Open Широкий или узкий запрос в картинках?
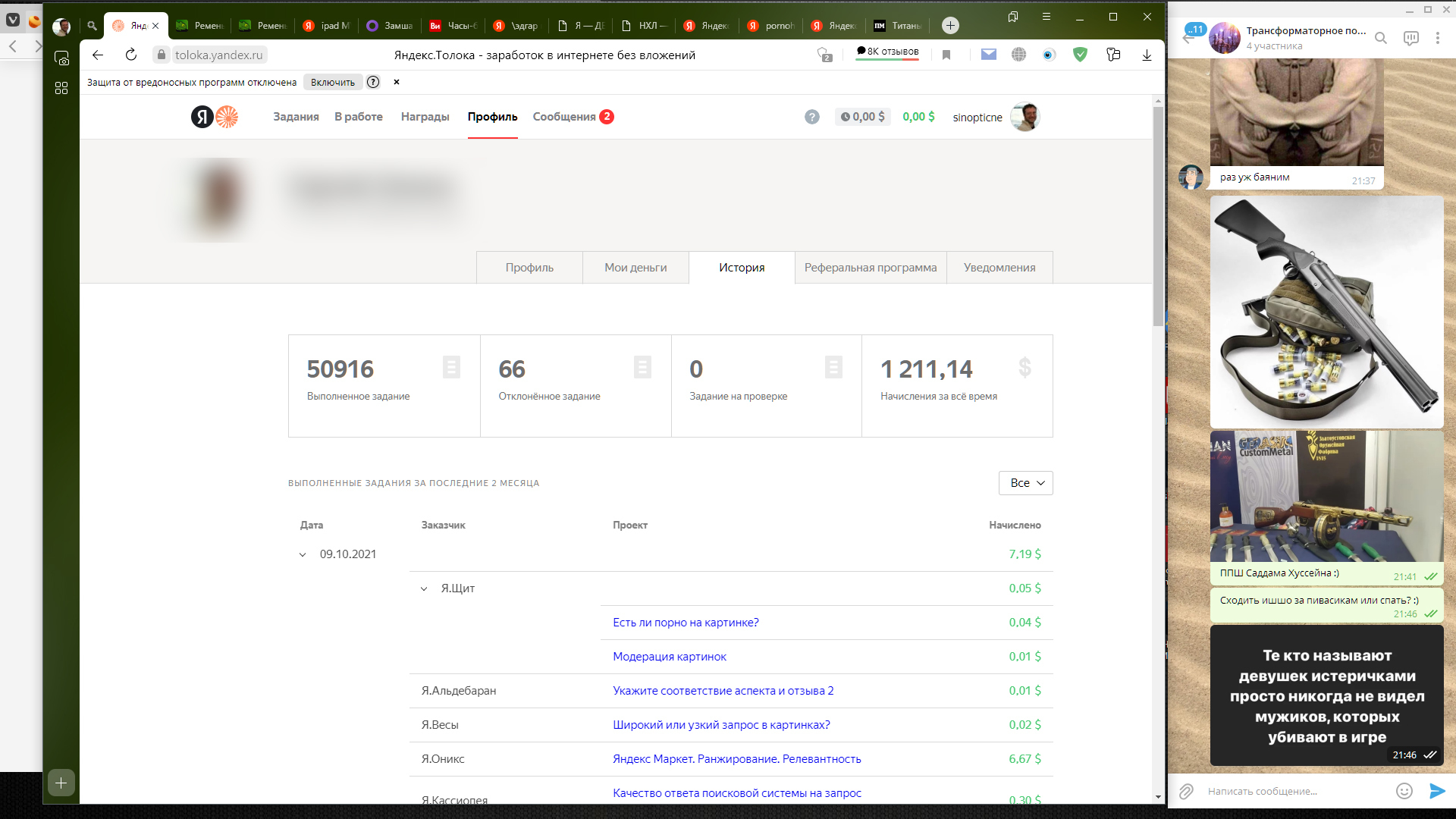The height and width of the screenshot is (819, 1456). click(721, 725)
